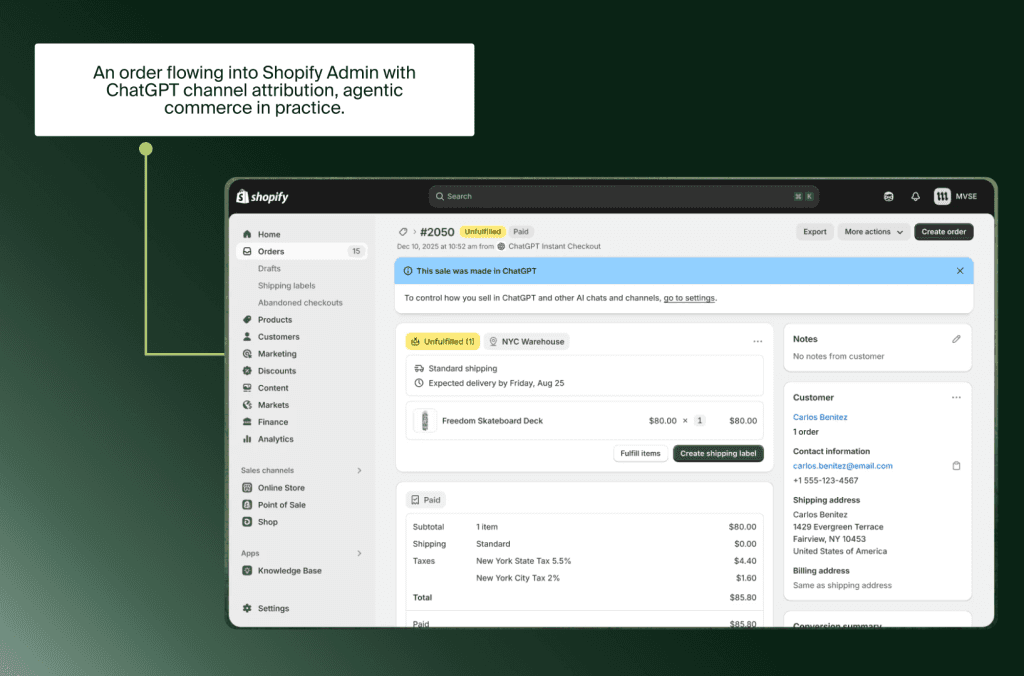Open Carlos Benitez customer link
The width and height of the screenshot is (1024, 676).
(820, 417)
